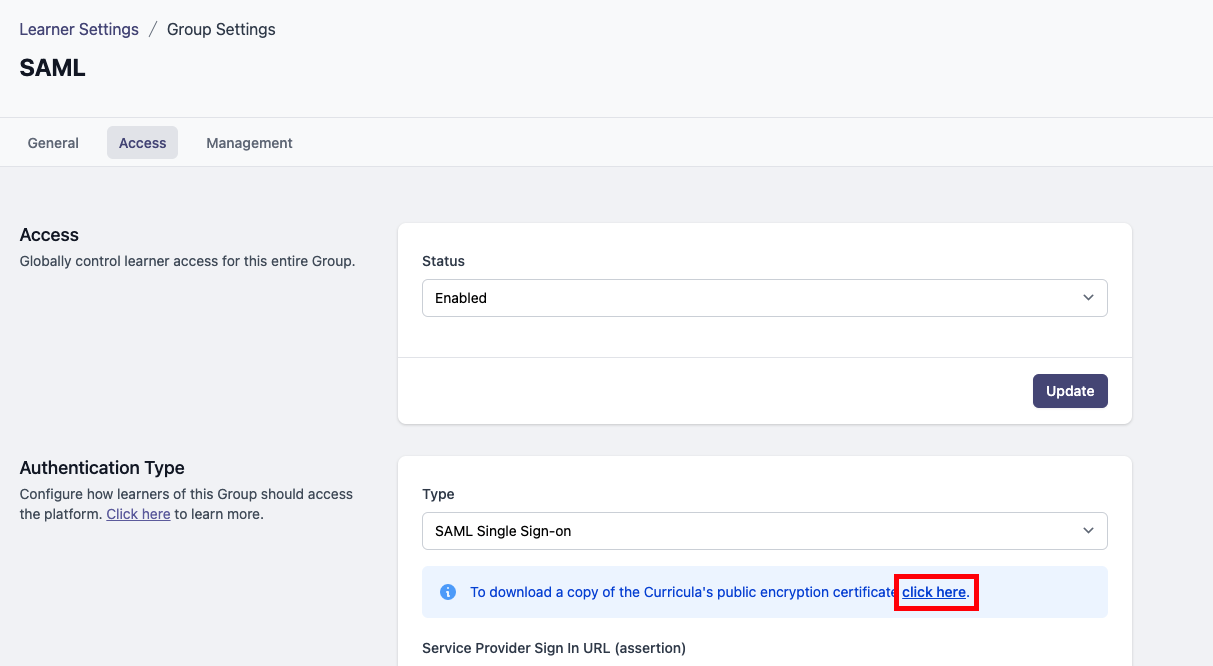The image size is (1213, 666).
Task: Click the Status field label
Action: [x=443, y=261]
